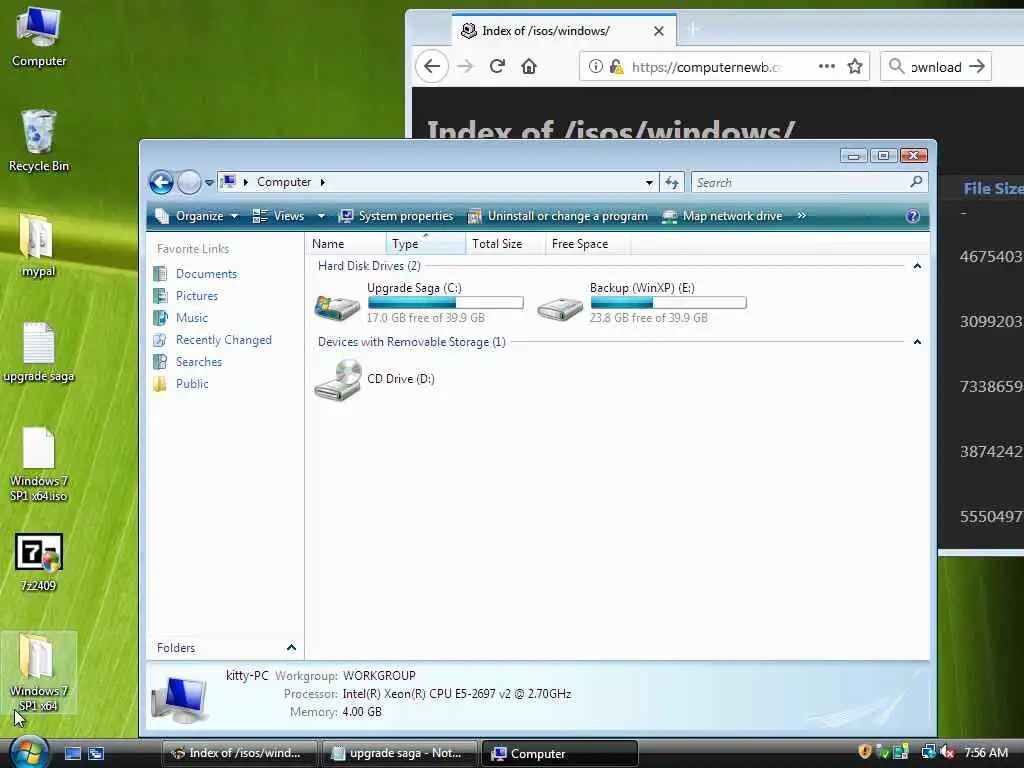
Task: Sort by the Free Space column
Action: [588, 244]
